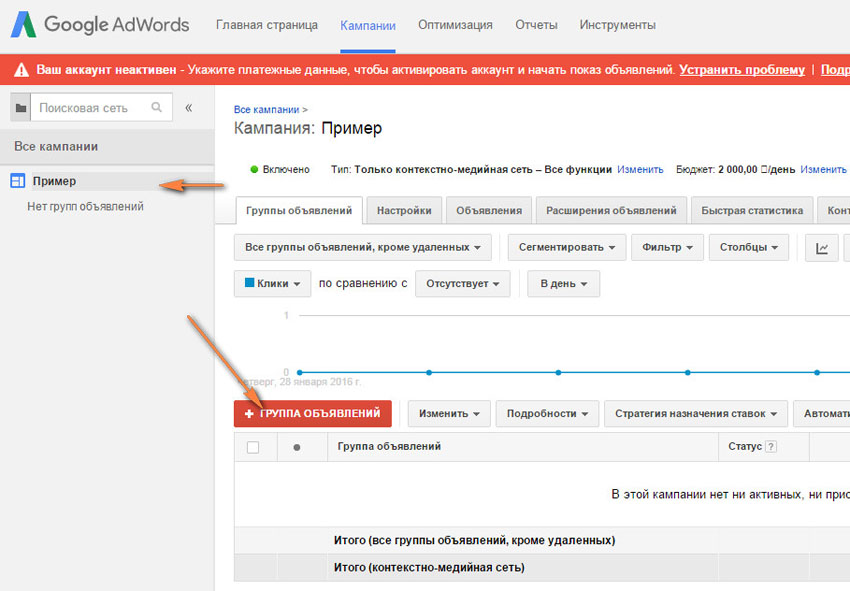Select the Пример campaign in the sidebar
Screen dimensions: 850x591
tap(54, 181)
